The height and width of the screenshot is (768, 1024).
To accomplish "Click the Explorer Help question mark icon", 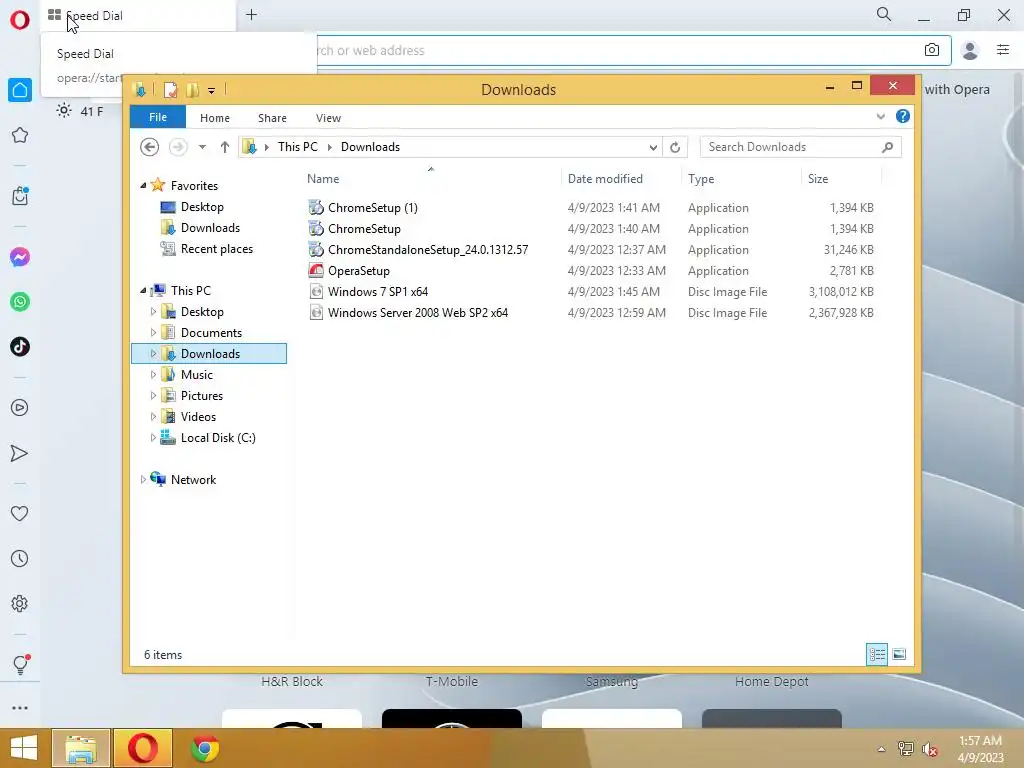I will point(903,116).
